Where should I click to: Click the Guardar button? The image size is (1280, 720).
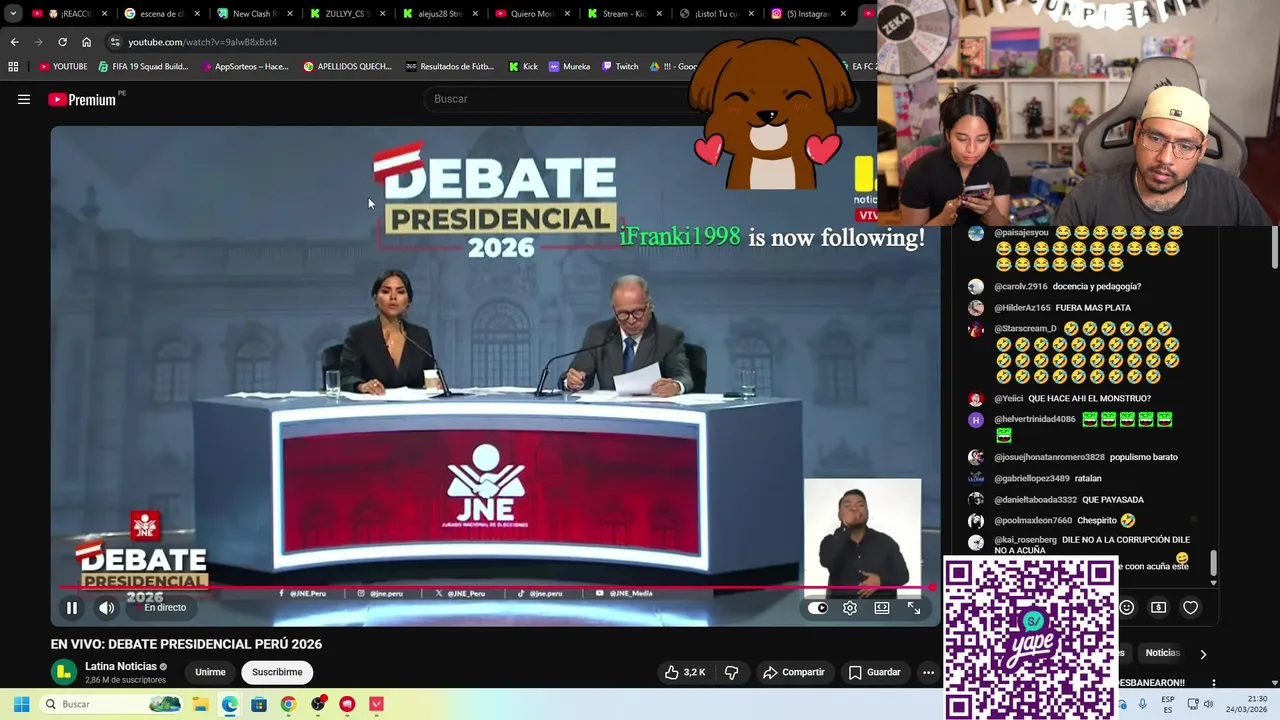[x=875, y=672]
